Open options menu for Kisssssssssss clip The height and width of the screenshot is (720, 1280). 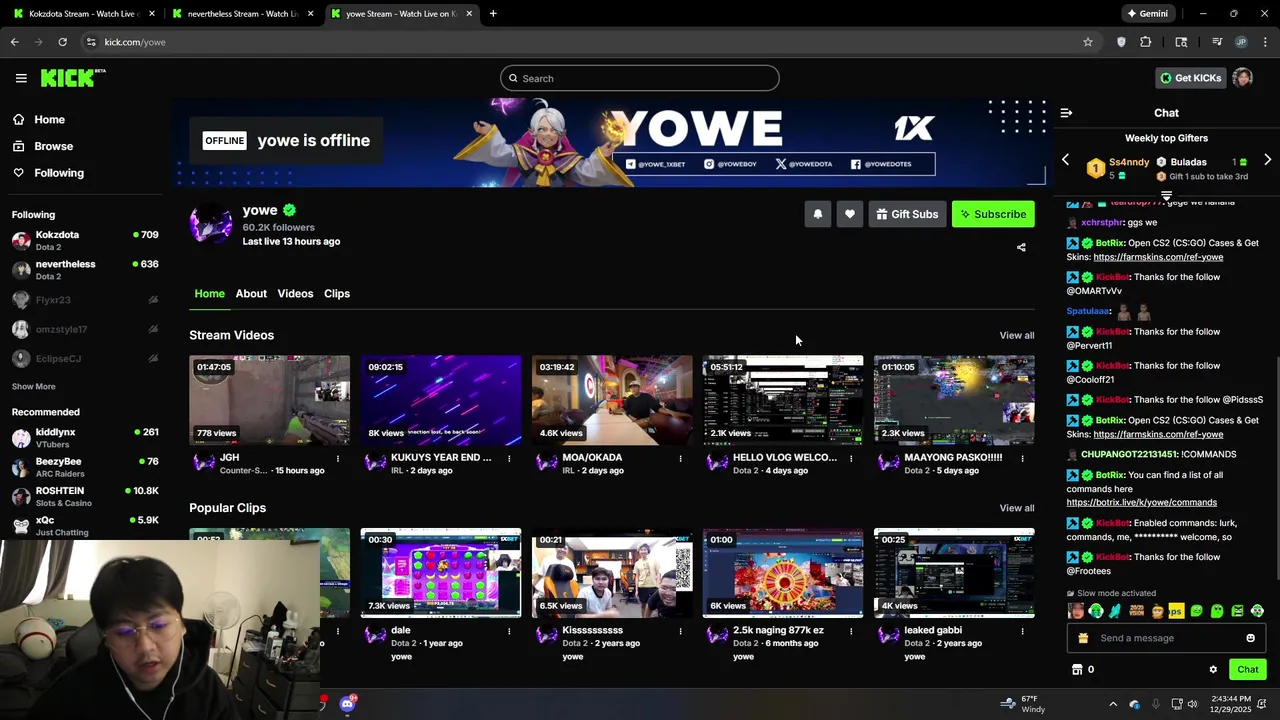[680, 632]
